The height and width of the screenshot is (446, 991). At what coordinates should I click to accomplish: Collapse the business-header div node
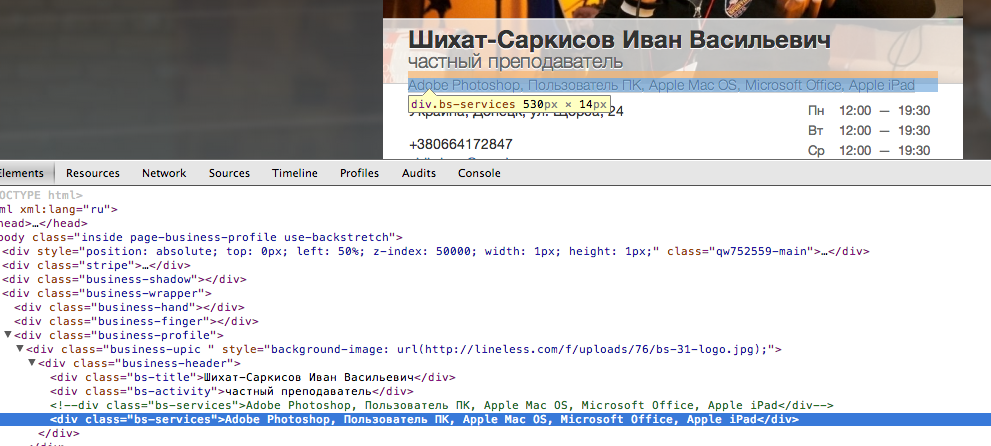click(31, 363)
